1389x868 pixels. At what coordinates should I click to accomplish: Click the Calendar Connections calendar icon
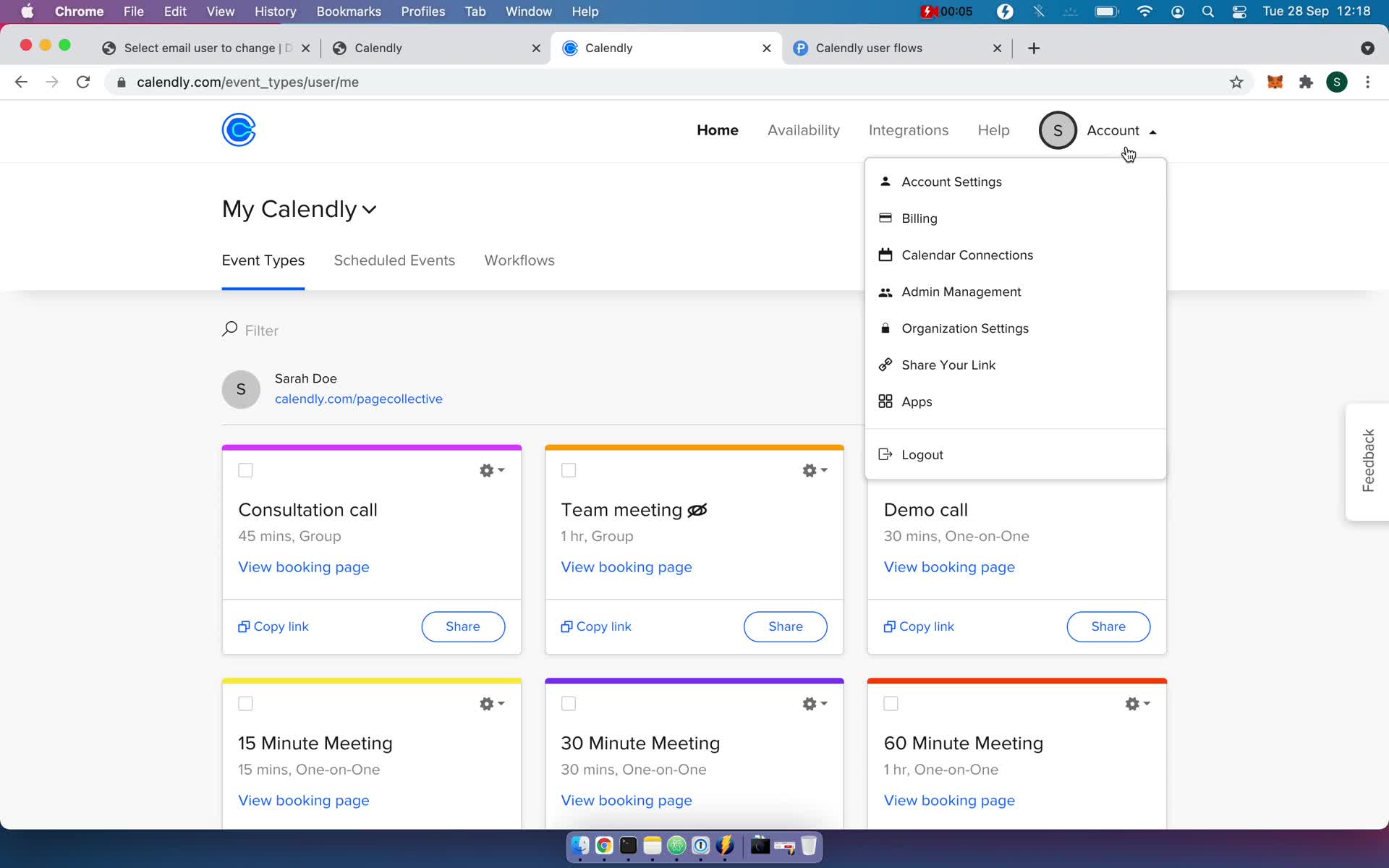click(x=885, y=255)
